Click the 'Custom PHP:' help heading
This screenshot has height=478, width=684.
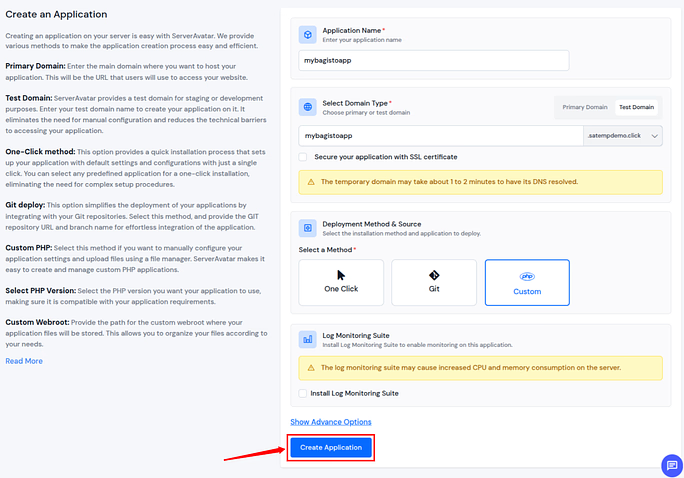tap(29, 248)
